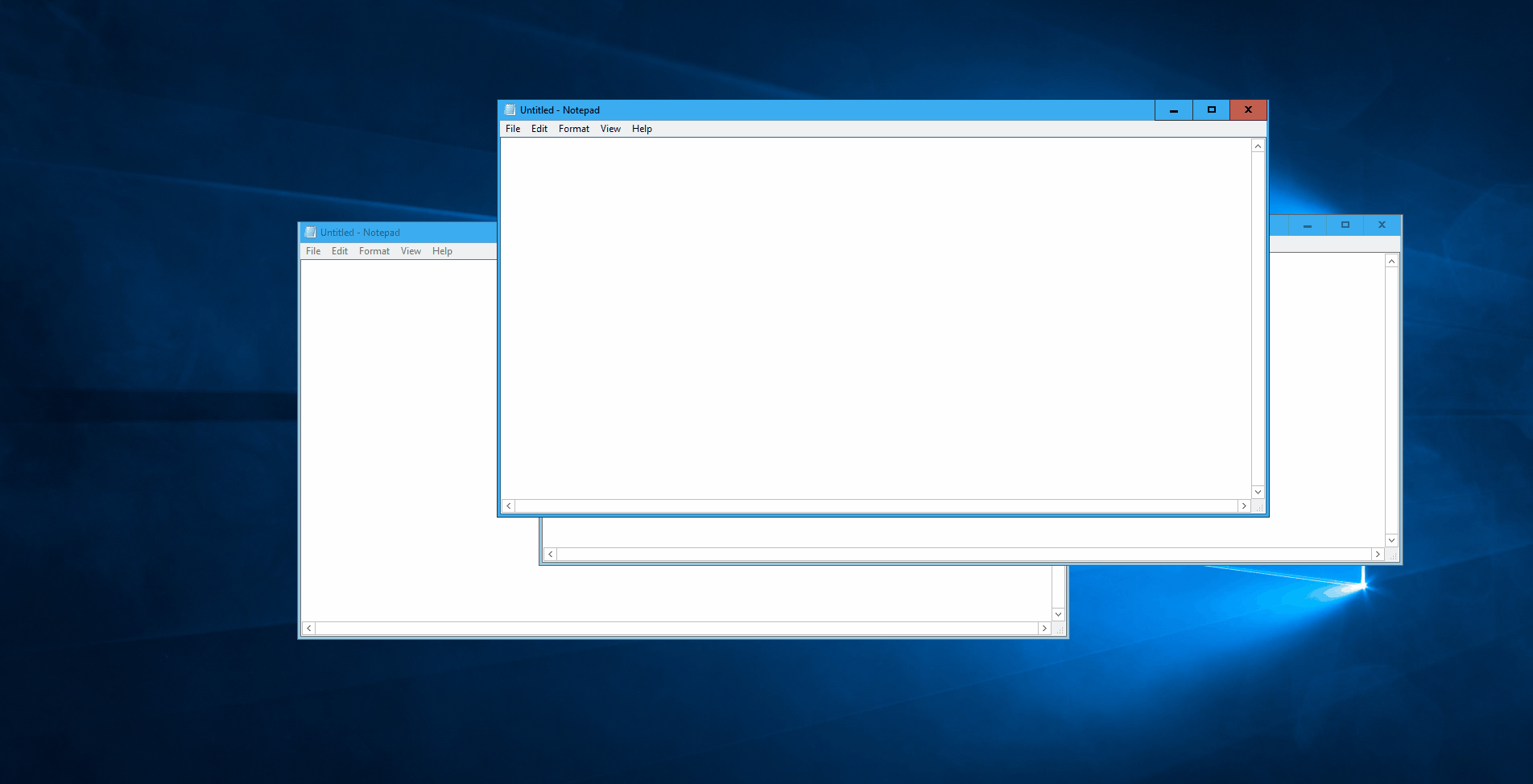Click the right scroll arrow of the left Notepad
The image size is (1533, 784).
tap(1044, 628)
